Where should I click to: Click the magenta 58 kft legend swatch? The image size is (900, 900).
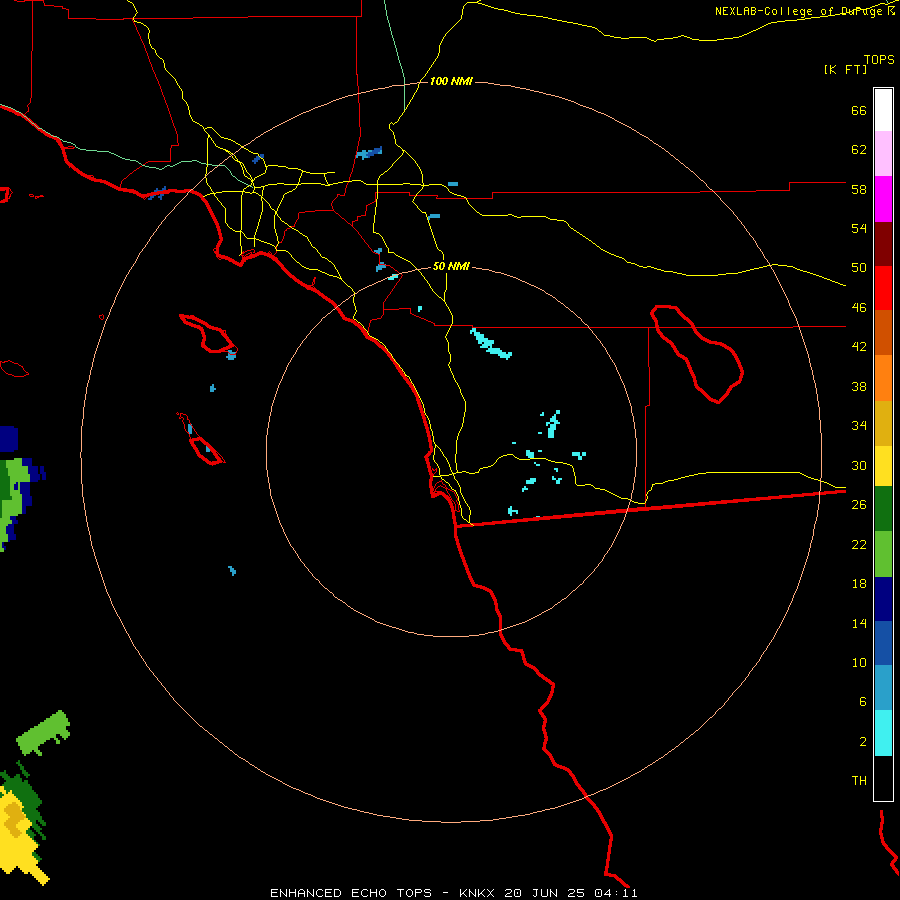[883, 199]
